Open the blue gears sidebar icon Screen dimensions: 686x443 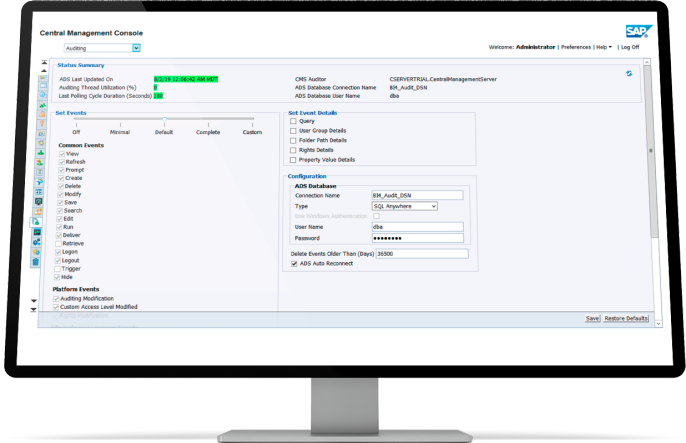(37, 242)
